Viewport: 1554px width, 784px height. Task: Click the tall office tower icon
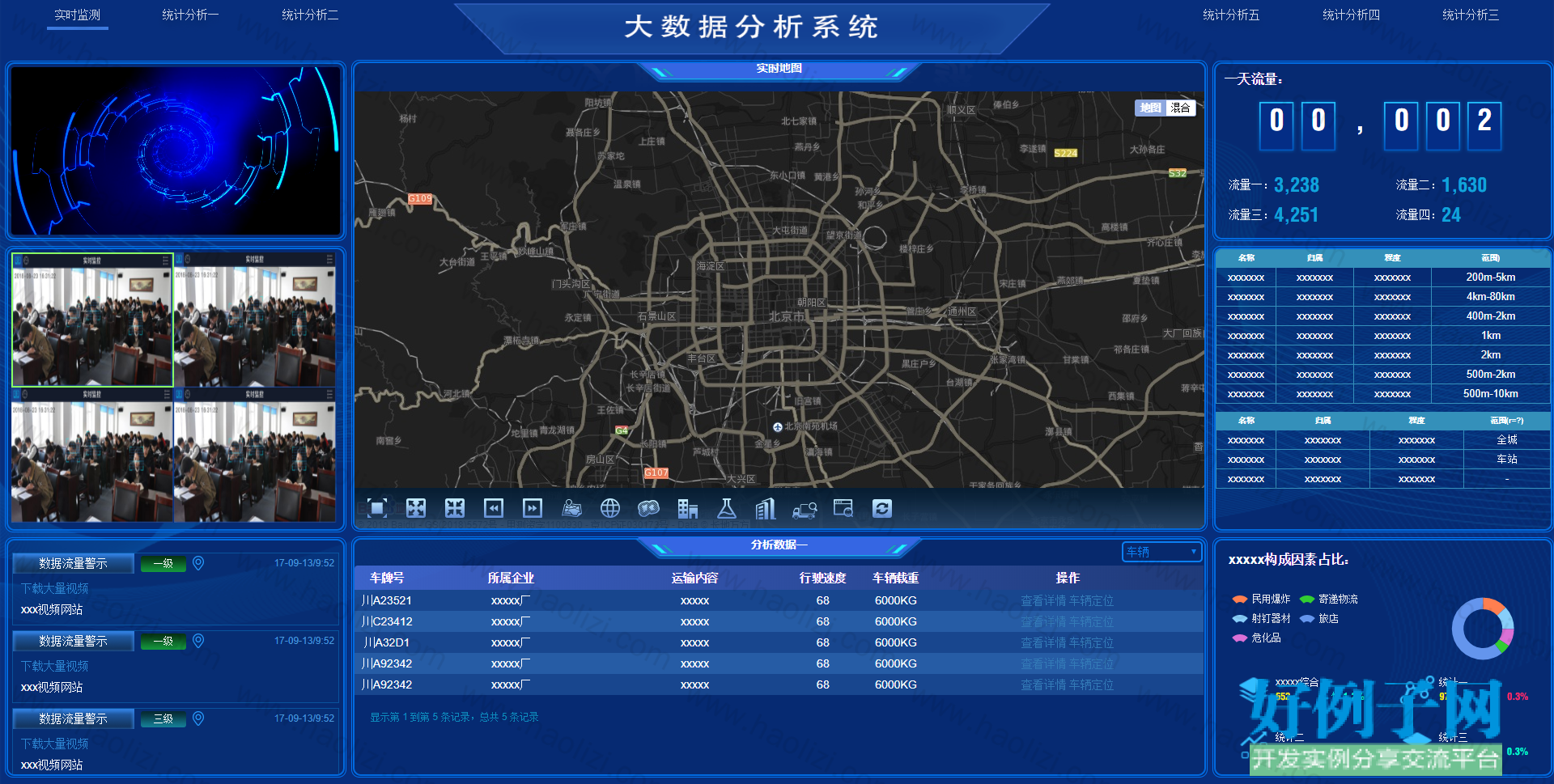[x=766, y=508]
